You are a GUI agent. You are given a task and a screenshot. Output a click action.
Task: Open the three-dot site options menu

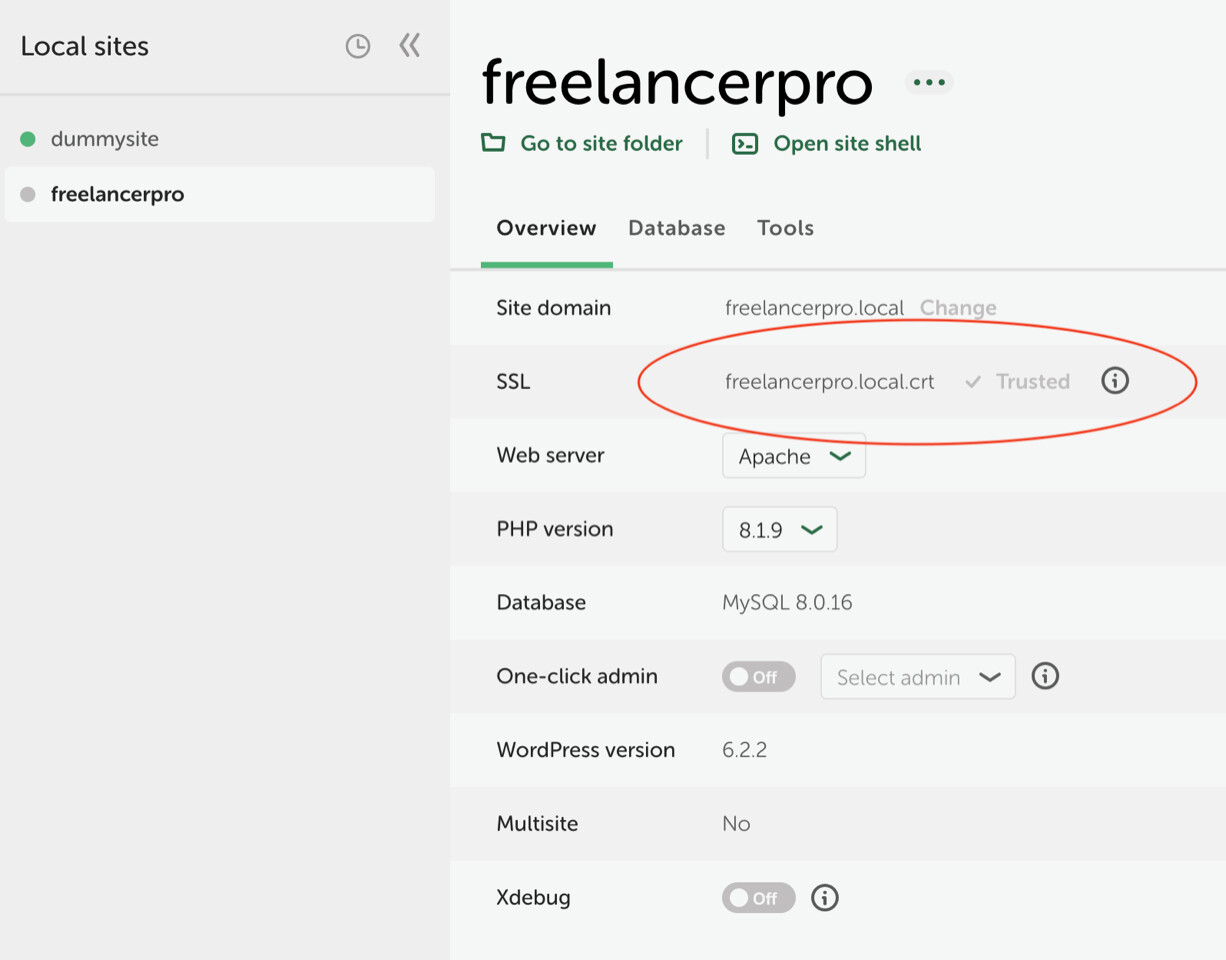(x=929, y=82)
